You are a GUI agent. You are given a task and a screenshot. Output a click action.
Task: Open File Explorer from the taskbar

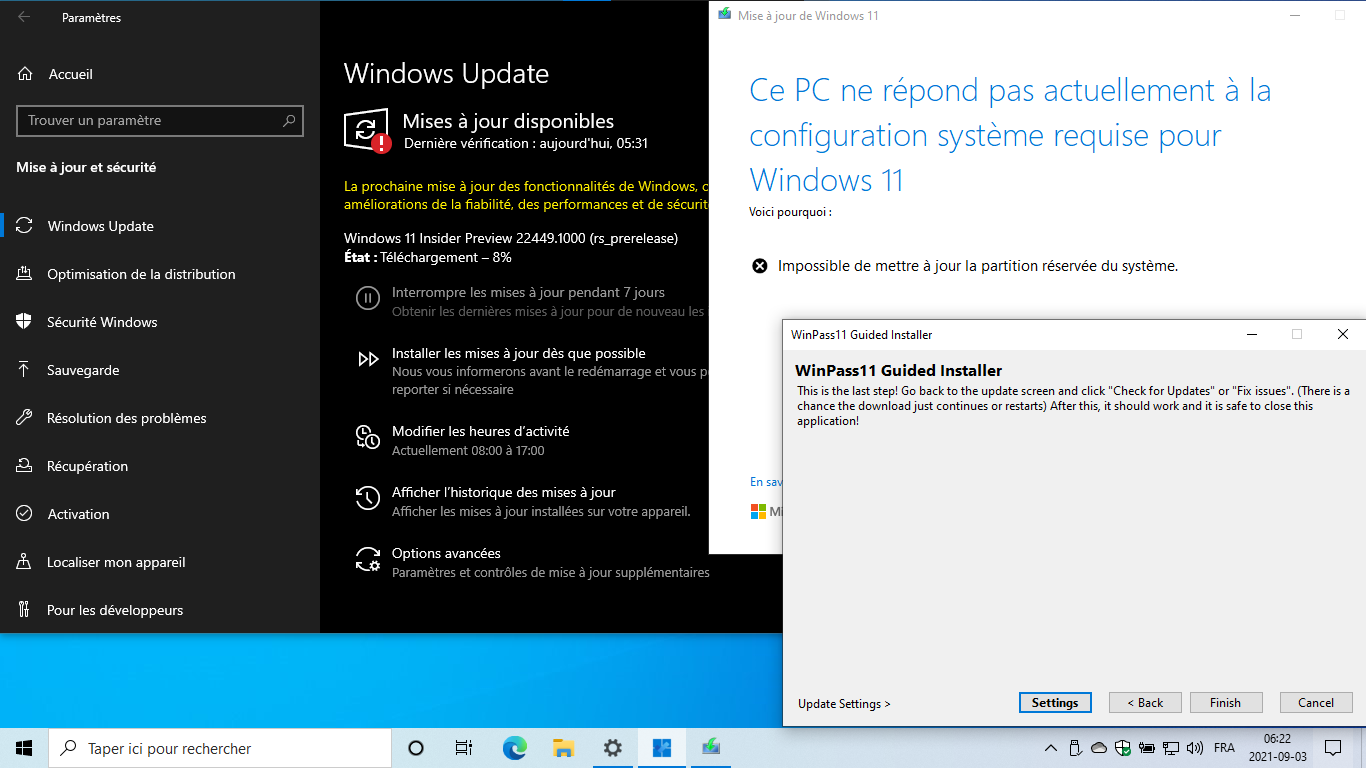563,748
